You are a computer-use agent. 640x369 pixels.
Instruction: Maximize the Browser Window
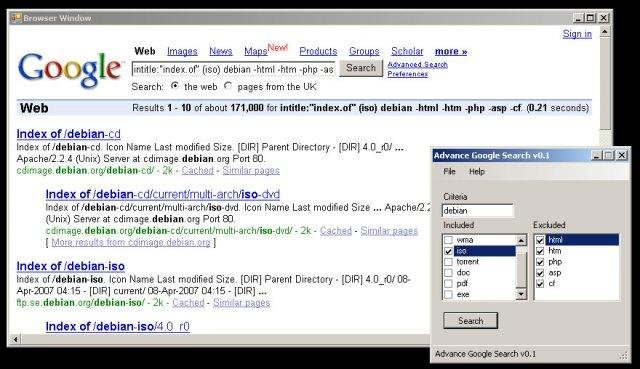click(x=590, y=18)
